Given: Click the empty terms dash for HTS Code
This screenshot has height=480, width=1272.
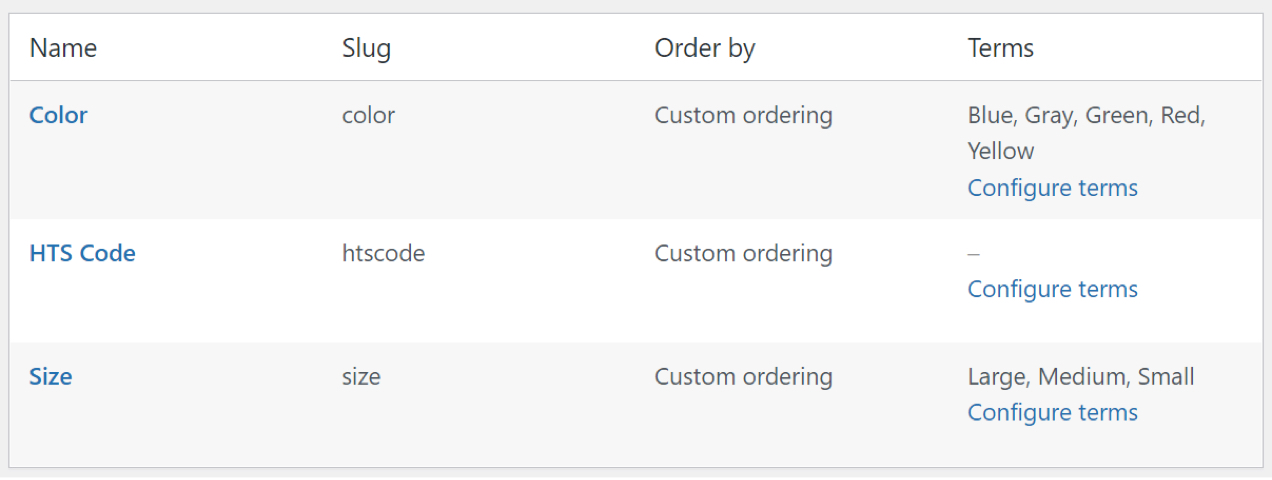Looking at the screenshot, I should (973, 254).
